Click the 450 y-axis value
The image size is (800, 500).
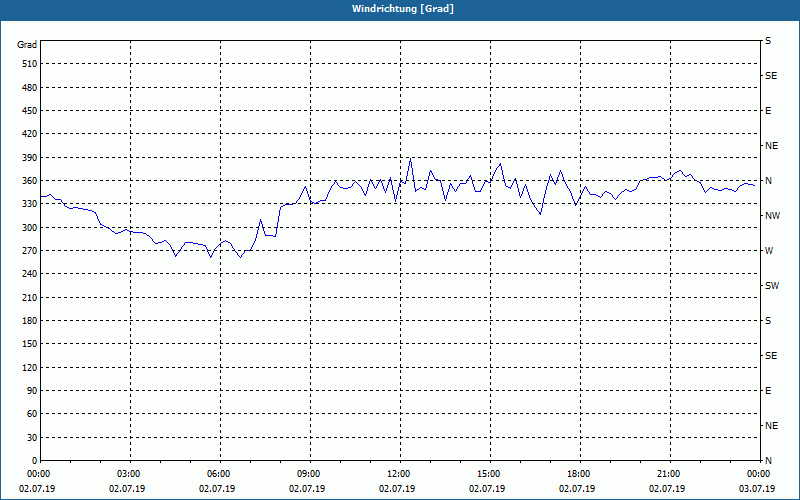click(30, 111)
